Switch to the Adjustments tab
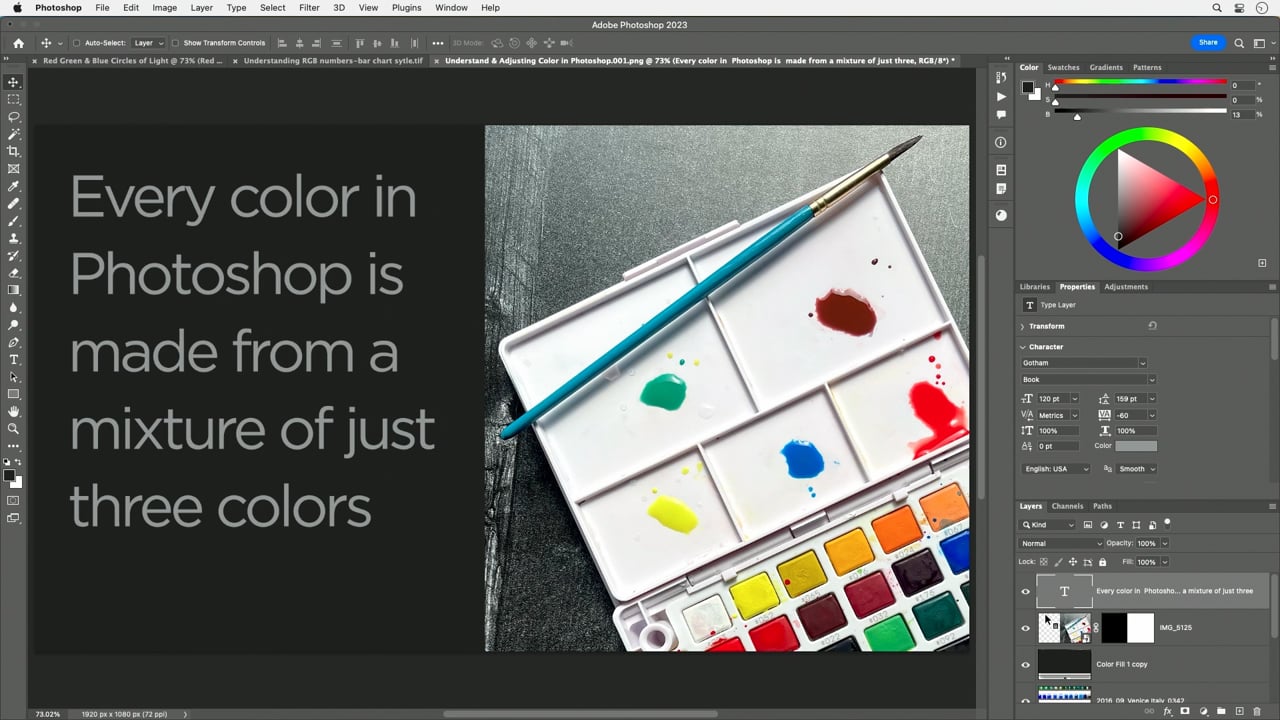1280x720 pixels. click(x=1126, y=287)
